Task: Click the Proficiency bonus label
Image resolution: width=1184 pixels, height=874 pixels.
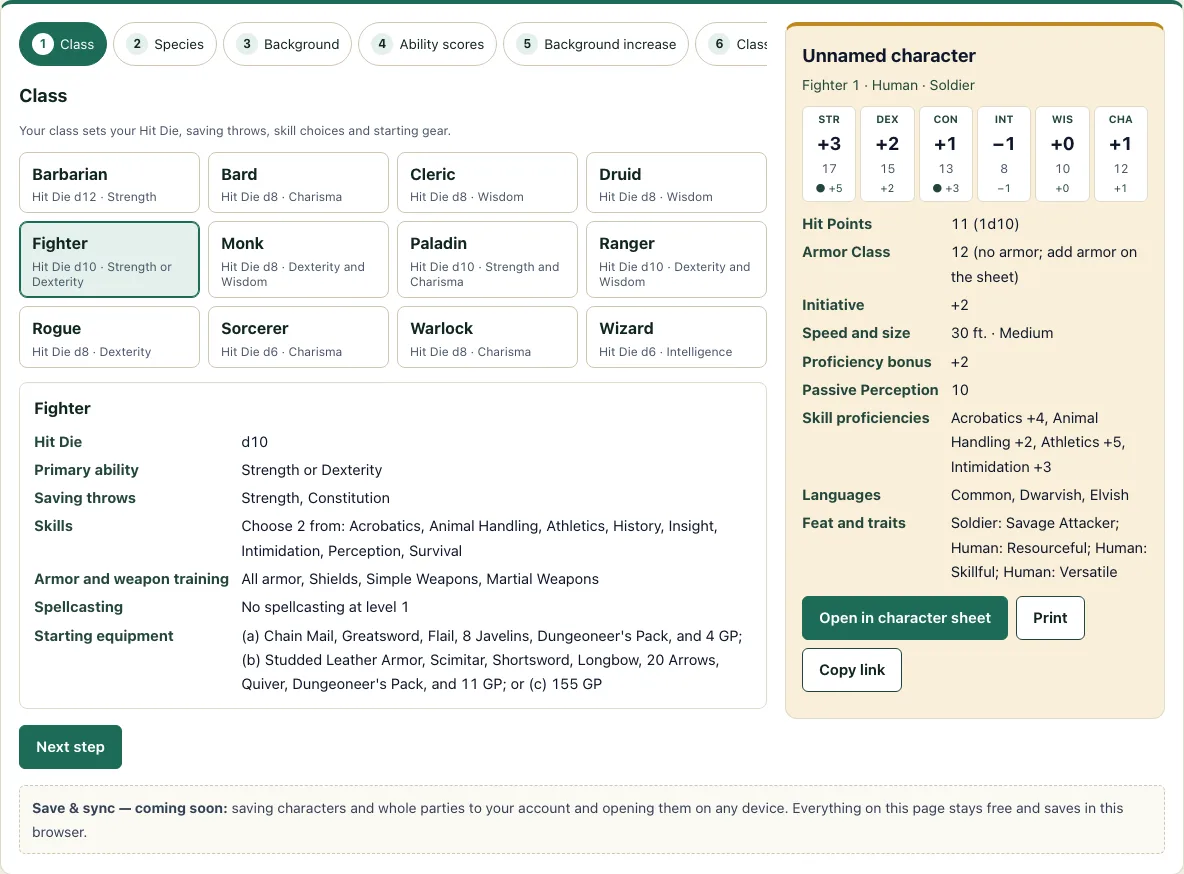Action: point(866,362)
